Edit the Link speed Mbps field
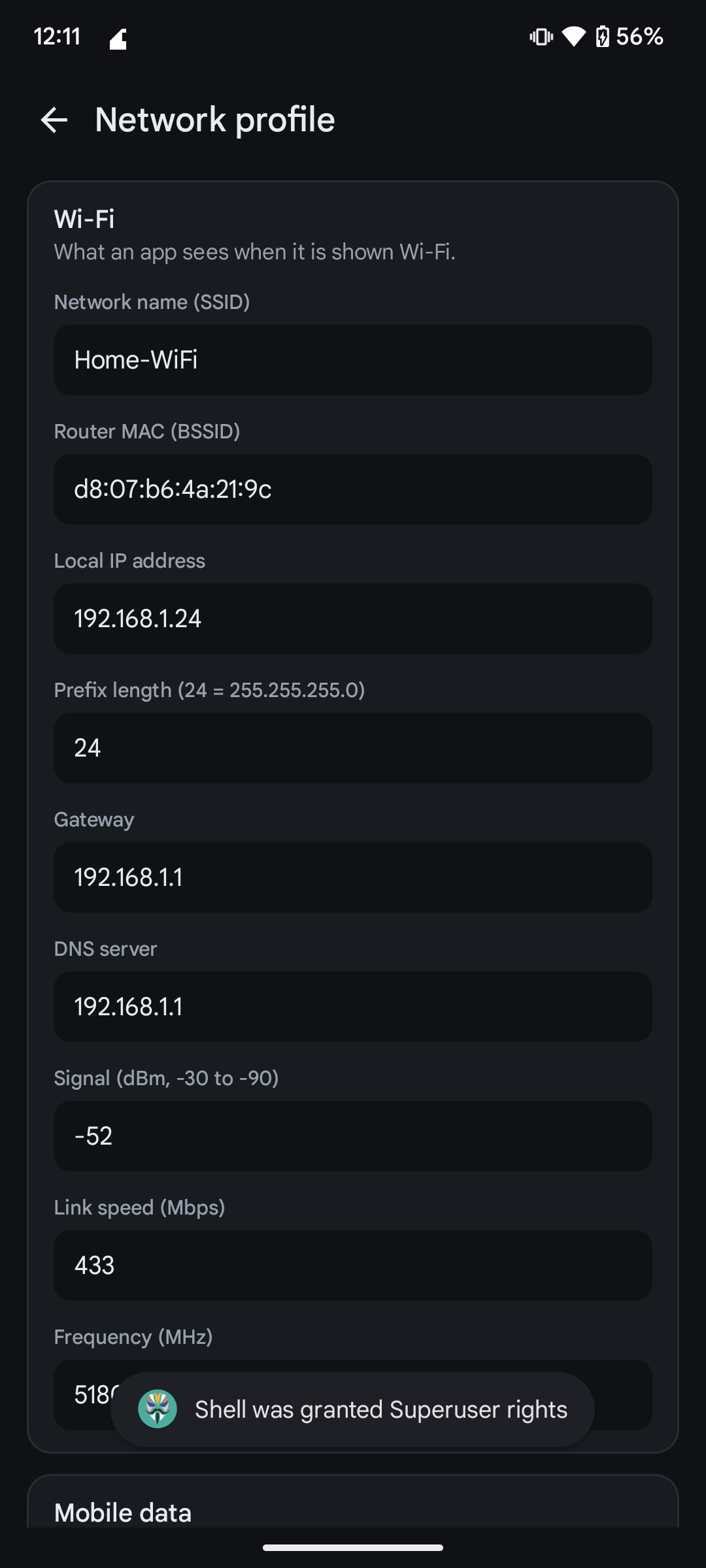The width and height of the screenshot is (706, 1568). pos(353,1266)
